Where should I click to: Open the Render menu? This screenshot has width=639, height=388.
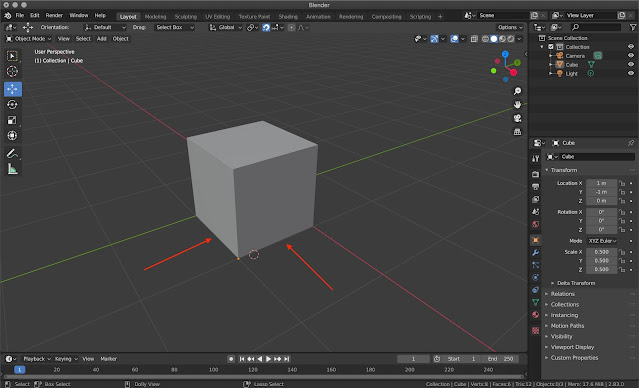point(54,15)
